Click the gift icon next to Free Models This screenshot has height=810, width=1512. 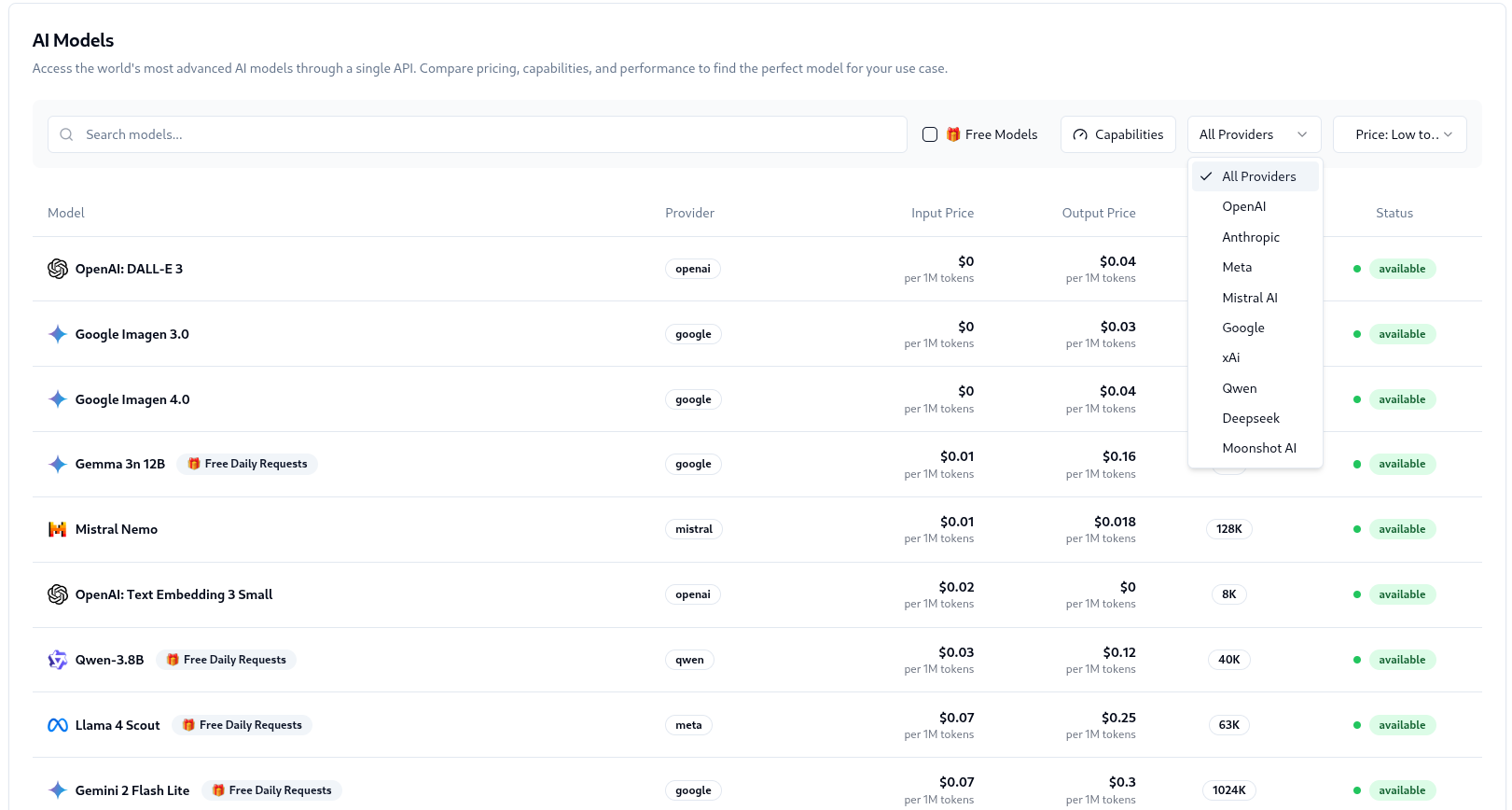coord(953,134)
